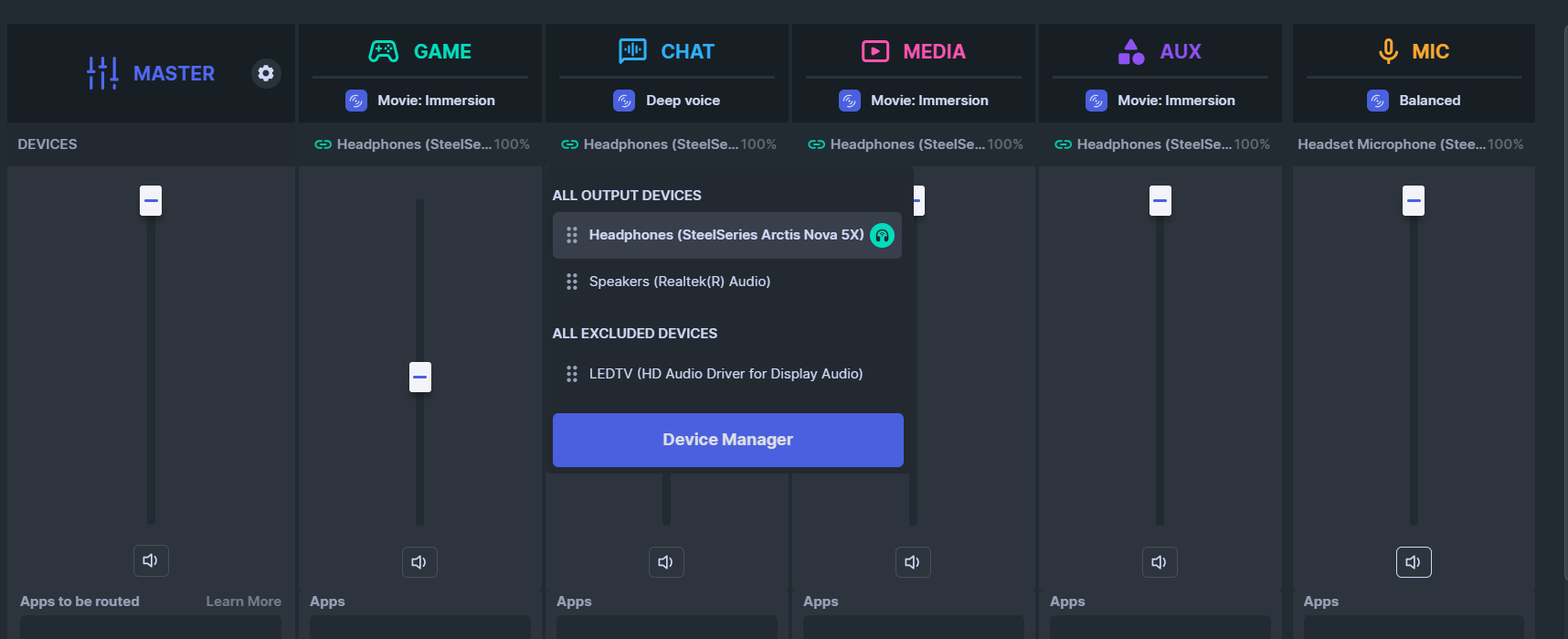Click the MEDIA channel title
Image resolution: width=1568 pixels, height=639 pixels.
coord(935,51)
